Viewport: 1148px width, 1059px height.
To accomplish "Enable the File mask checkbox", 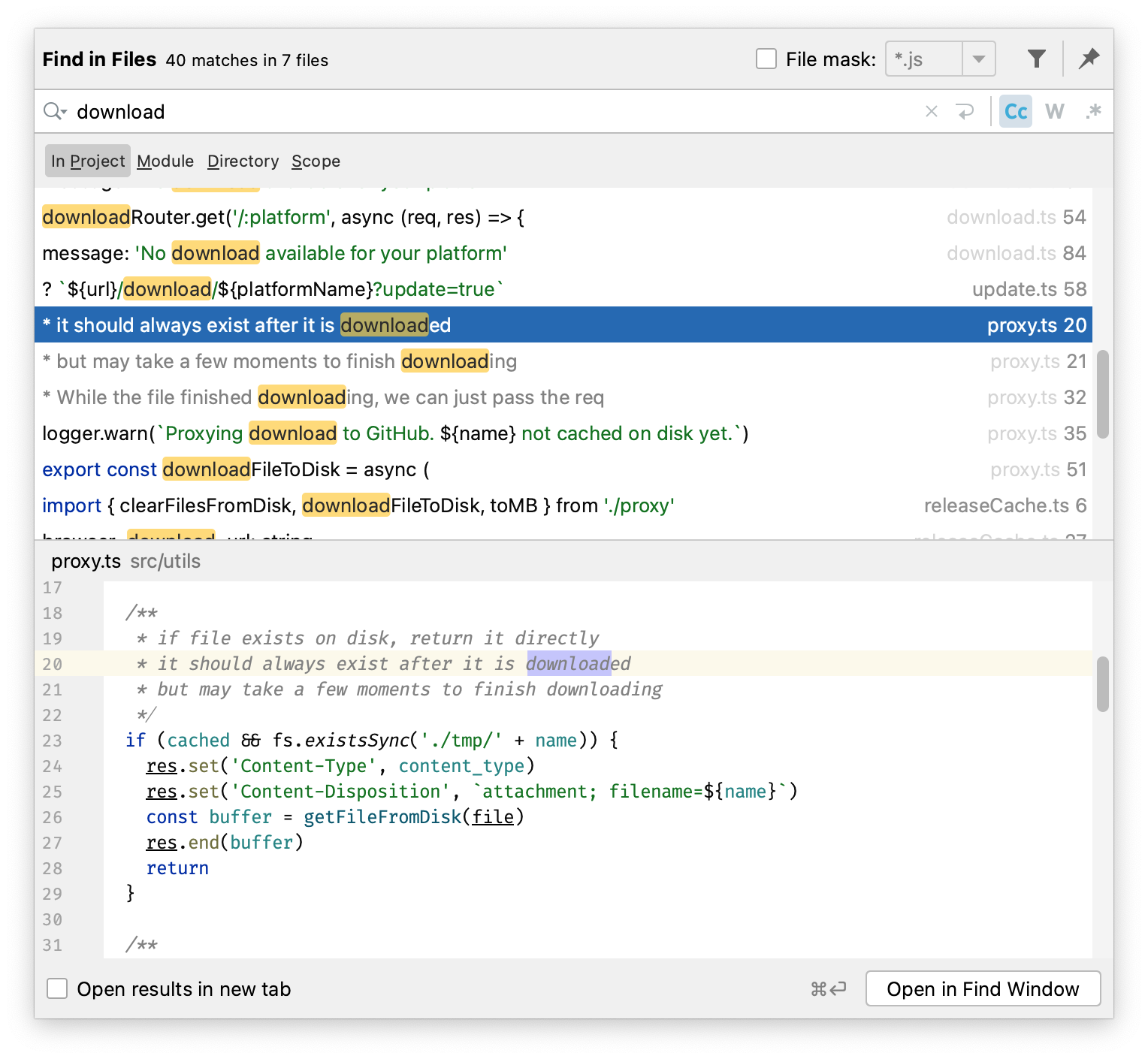I will pos(766,59).
